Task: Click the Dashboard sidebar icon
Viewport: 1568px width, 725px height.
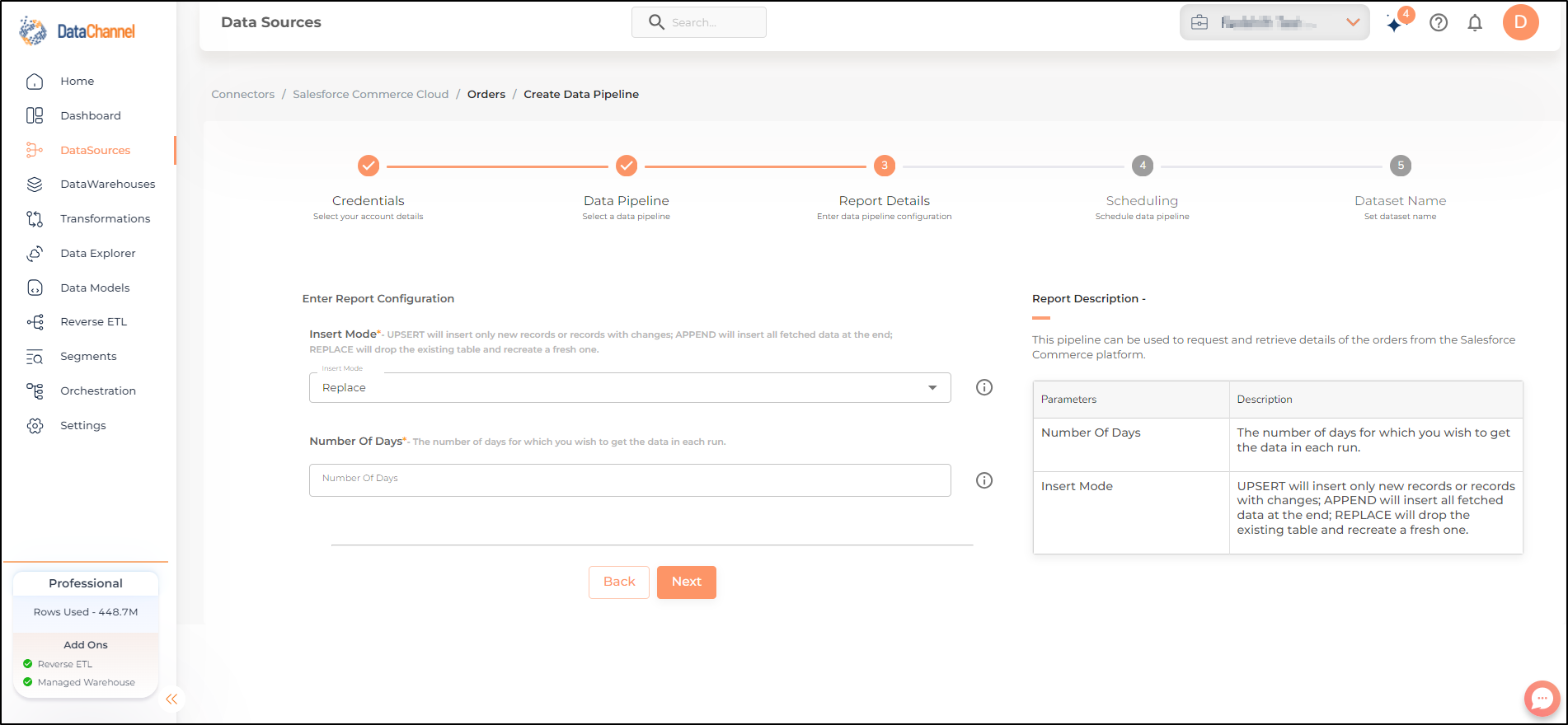Action: [35, 115]
